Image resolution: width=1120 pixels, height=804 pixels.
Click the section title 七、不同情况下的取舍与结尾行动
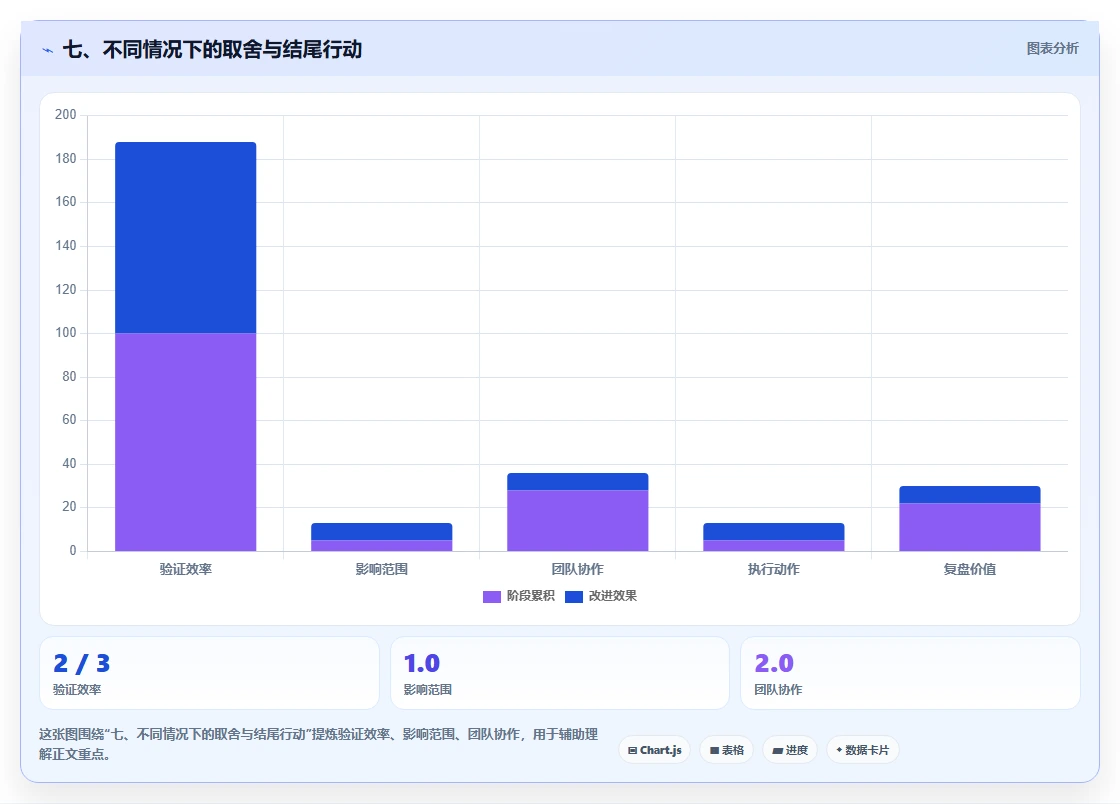point(213,49)
